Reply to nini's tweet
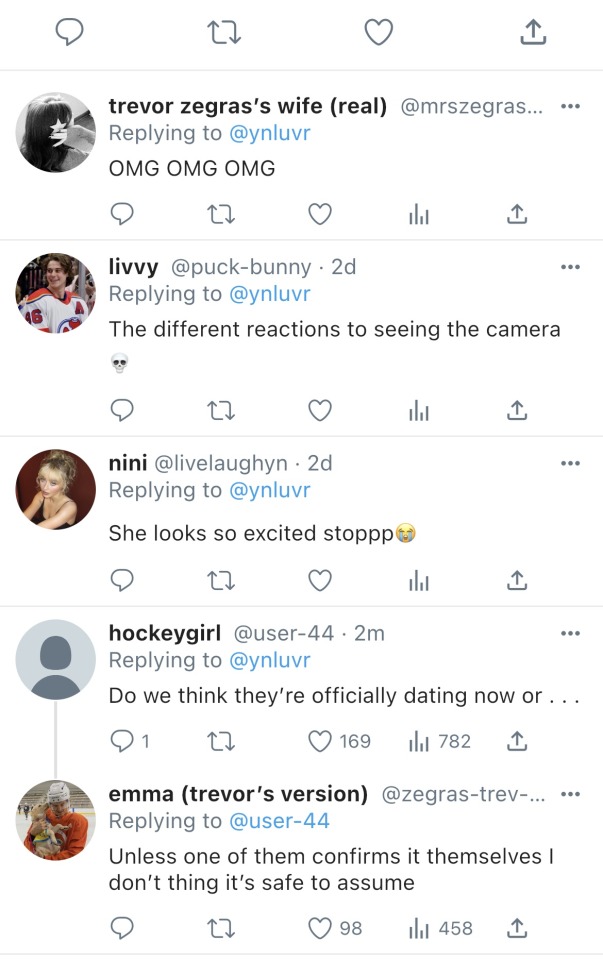 click(122, 580)
